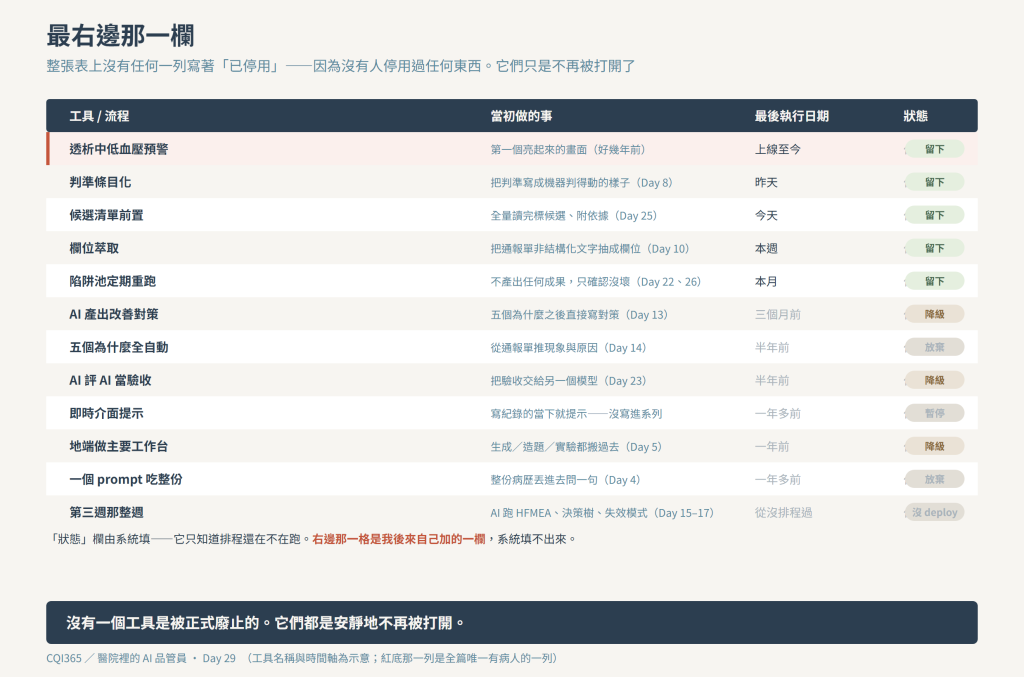Select the 一個 prompt 吃整份 row name
Image resolution: width=1024 pixels, height=677 pixels.
(126, 479)
